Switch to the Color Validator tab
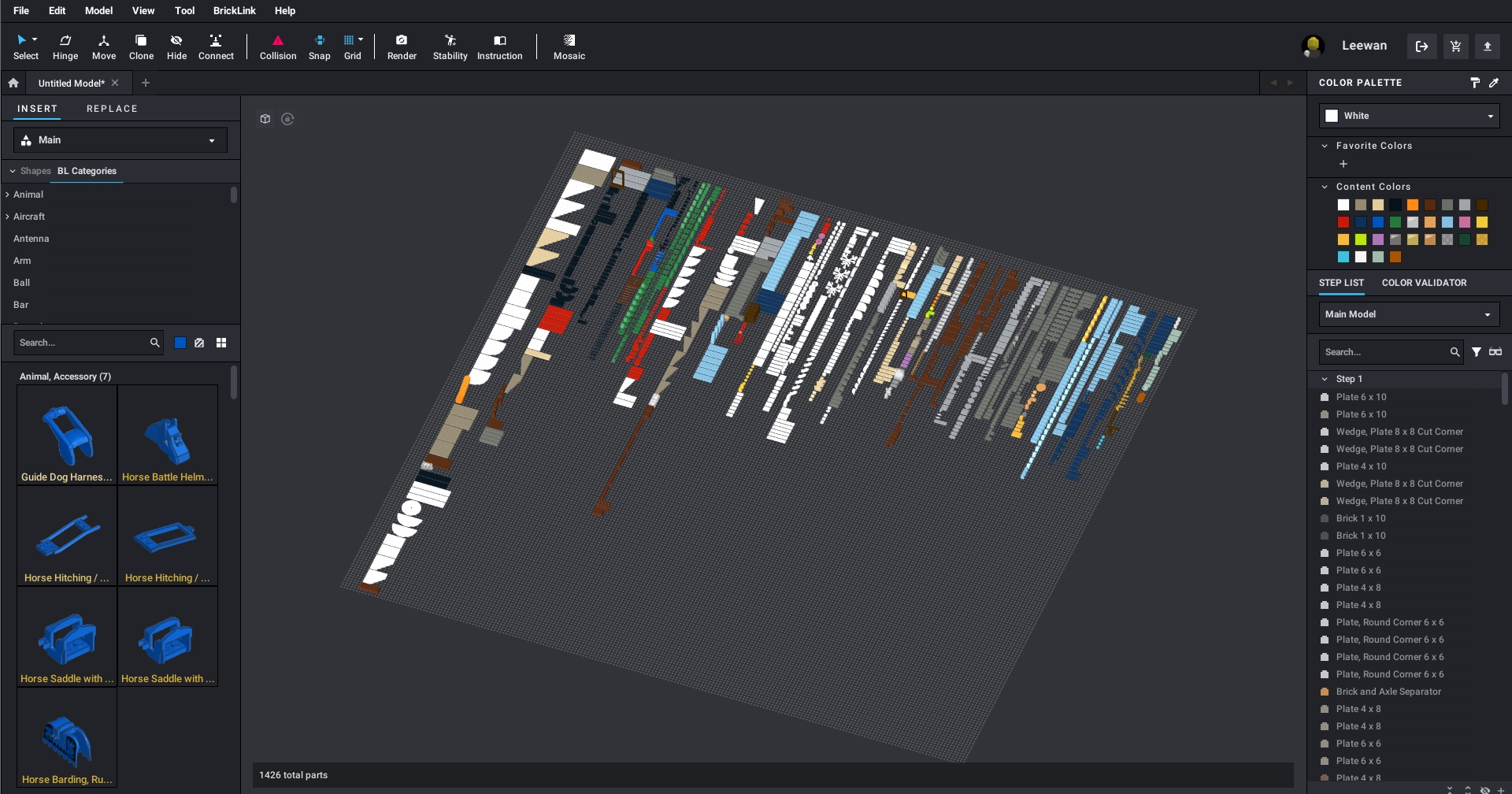Viewport: 1512px width, 794px height. (x=1424, y=283)
